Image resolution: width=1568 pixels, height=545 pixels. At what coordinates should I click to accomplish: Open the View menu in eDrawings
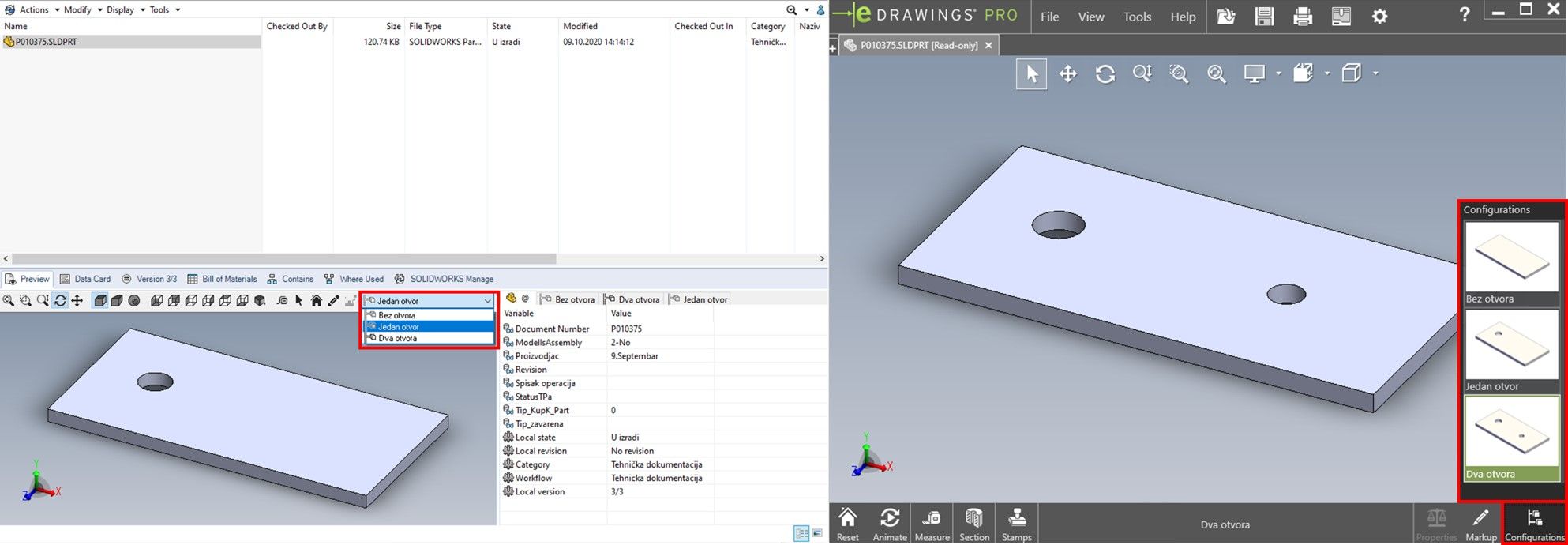click(1090, 17)
